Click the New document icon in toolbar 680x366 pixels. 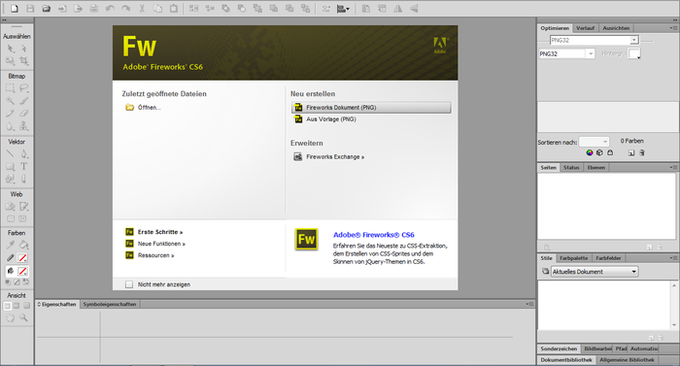(14, 8)
